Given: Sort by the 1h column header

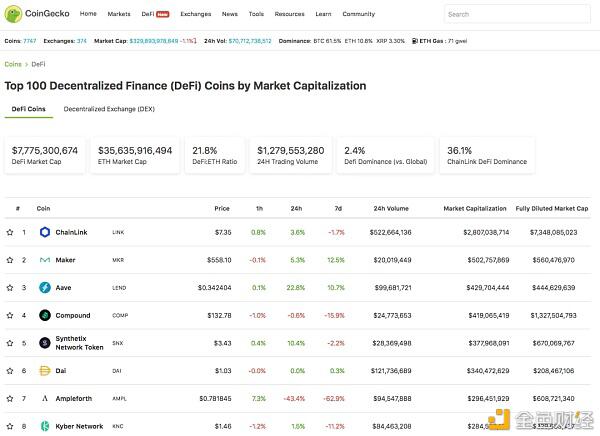Looking at the screenshot, I should 259,208.
